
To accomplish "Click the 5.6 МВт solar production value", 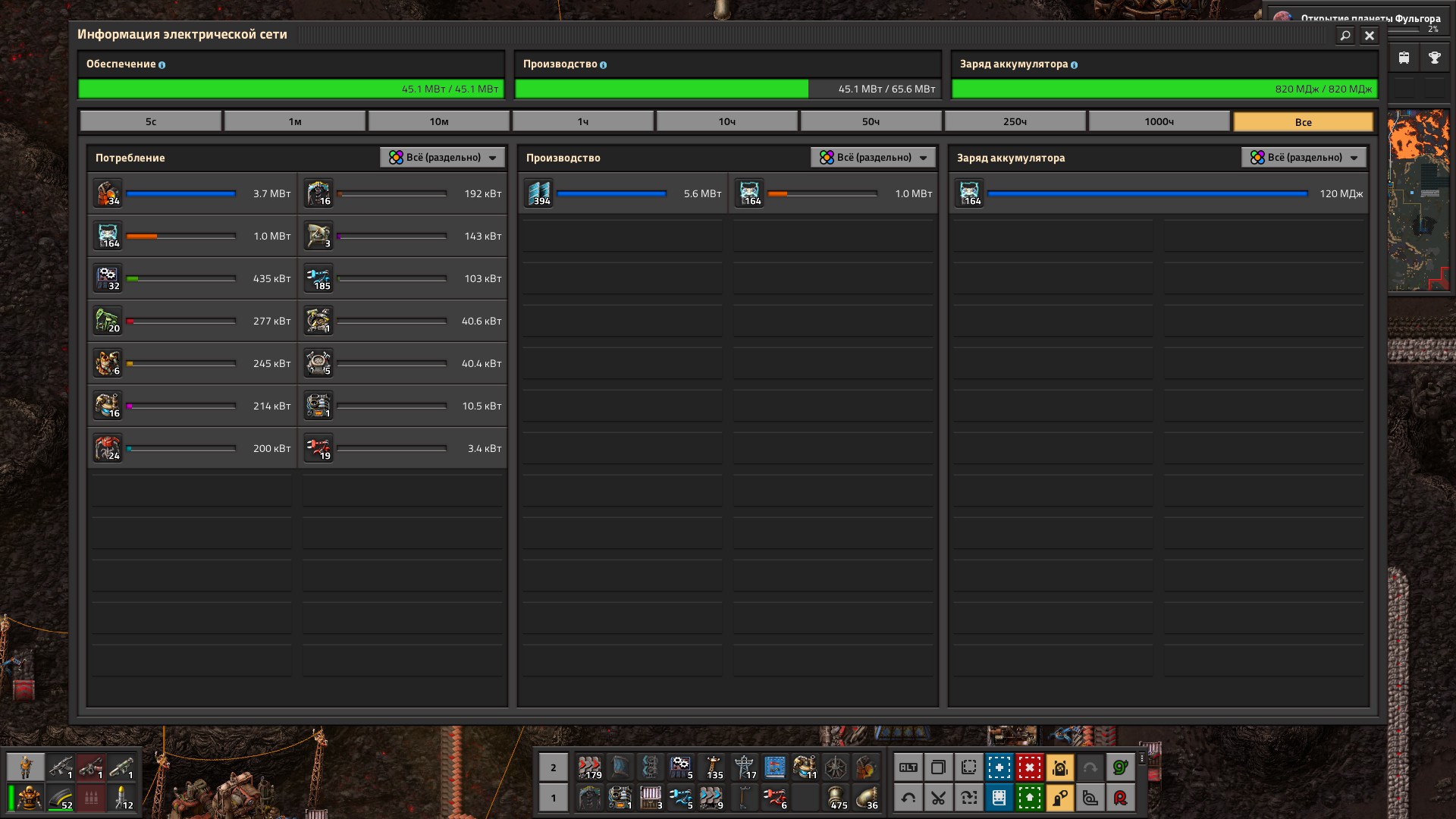I will pyautogui.click(x=702, y=194).
